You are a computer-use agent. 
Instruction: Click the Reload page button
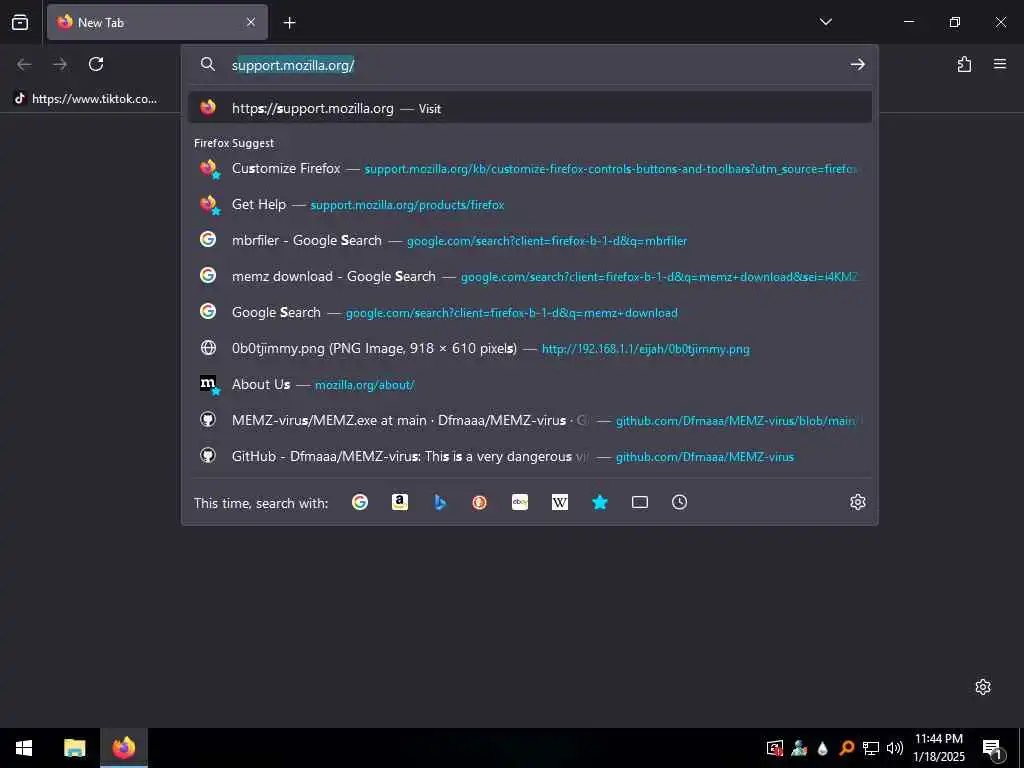[x=96, y=64]
